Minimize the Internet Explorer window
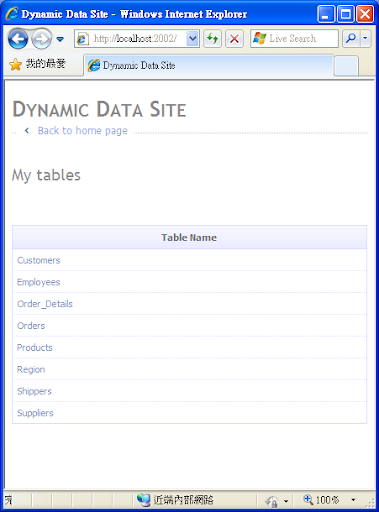This screenshot has width=379, height=512. pos(326,14)
